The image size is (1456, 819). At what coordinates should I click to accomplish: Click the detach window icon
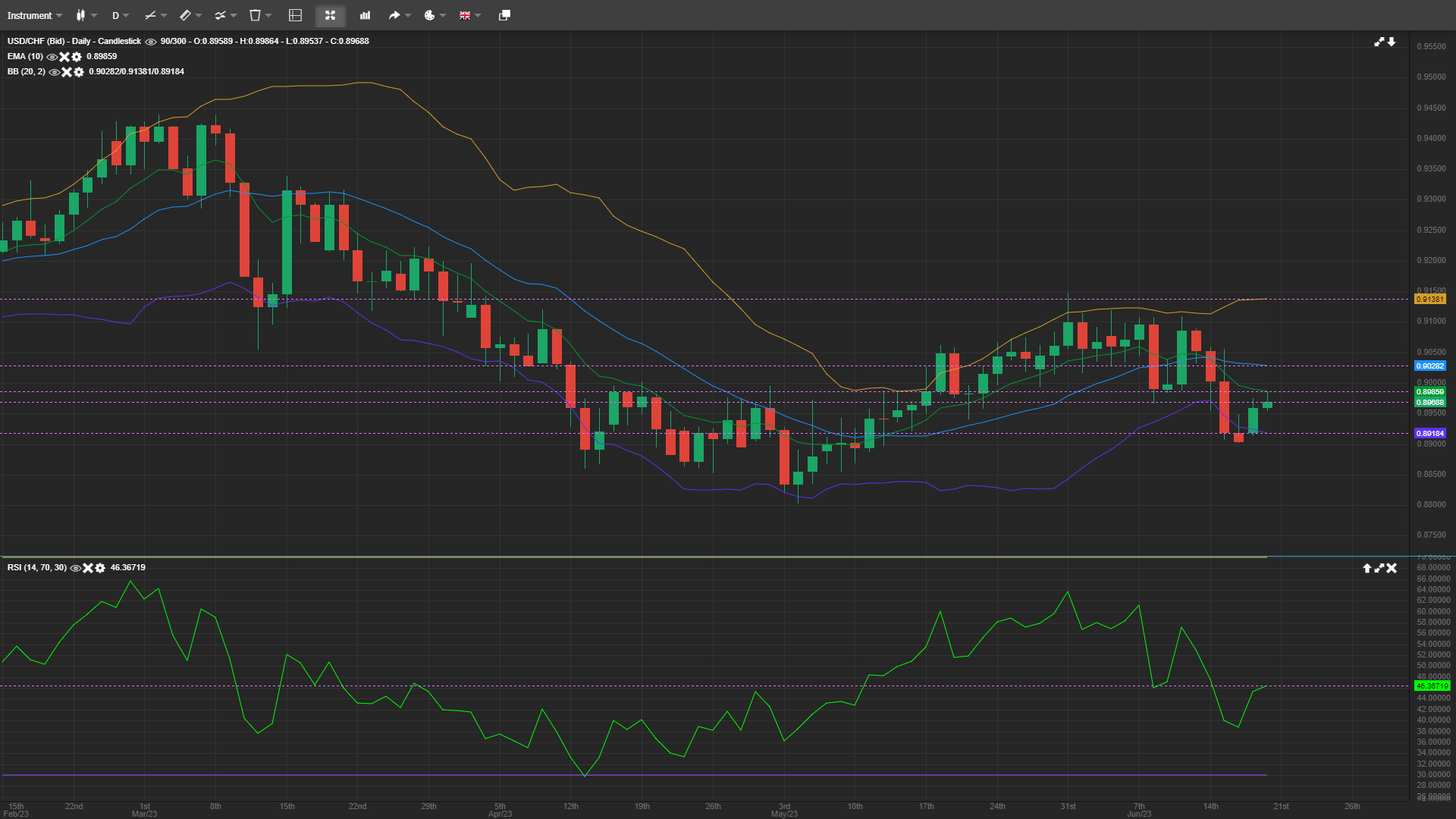(504, 15)
